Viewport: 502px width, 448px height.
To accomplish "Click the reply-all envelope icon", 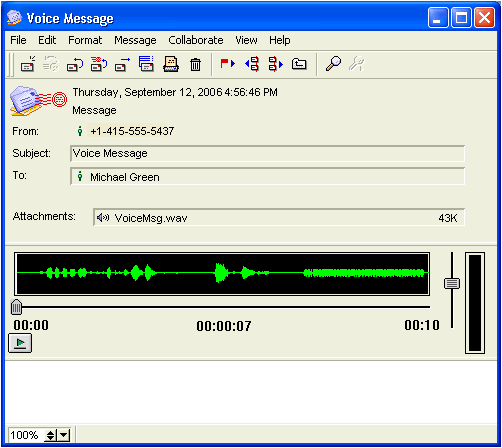I will coord(99,64).
